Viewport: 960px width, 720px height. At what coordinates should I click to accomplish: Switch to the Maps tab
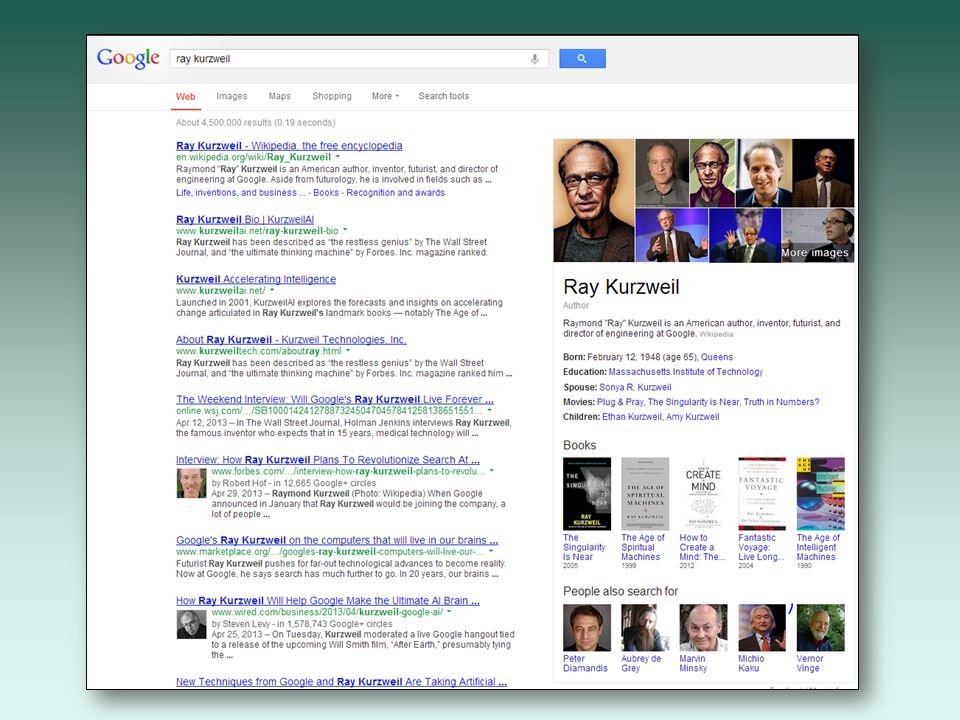279,96
